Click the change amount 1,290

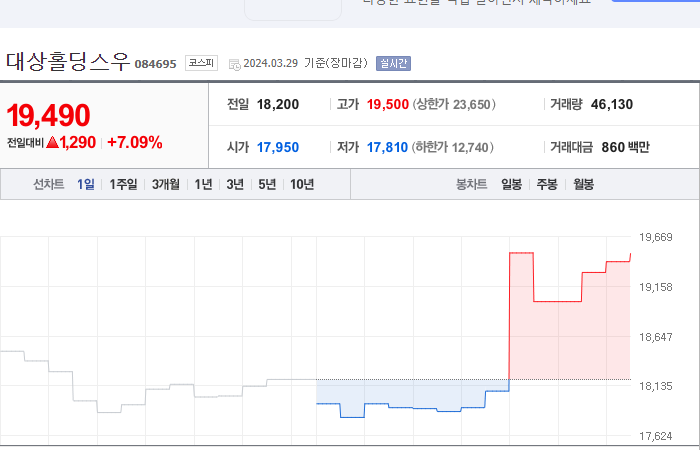click(x=78, y=142)
